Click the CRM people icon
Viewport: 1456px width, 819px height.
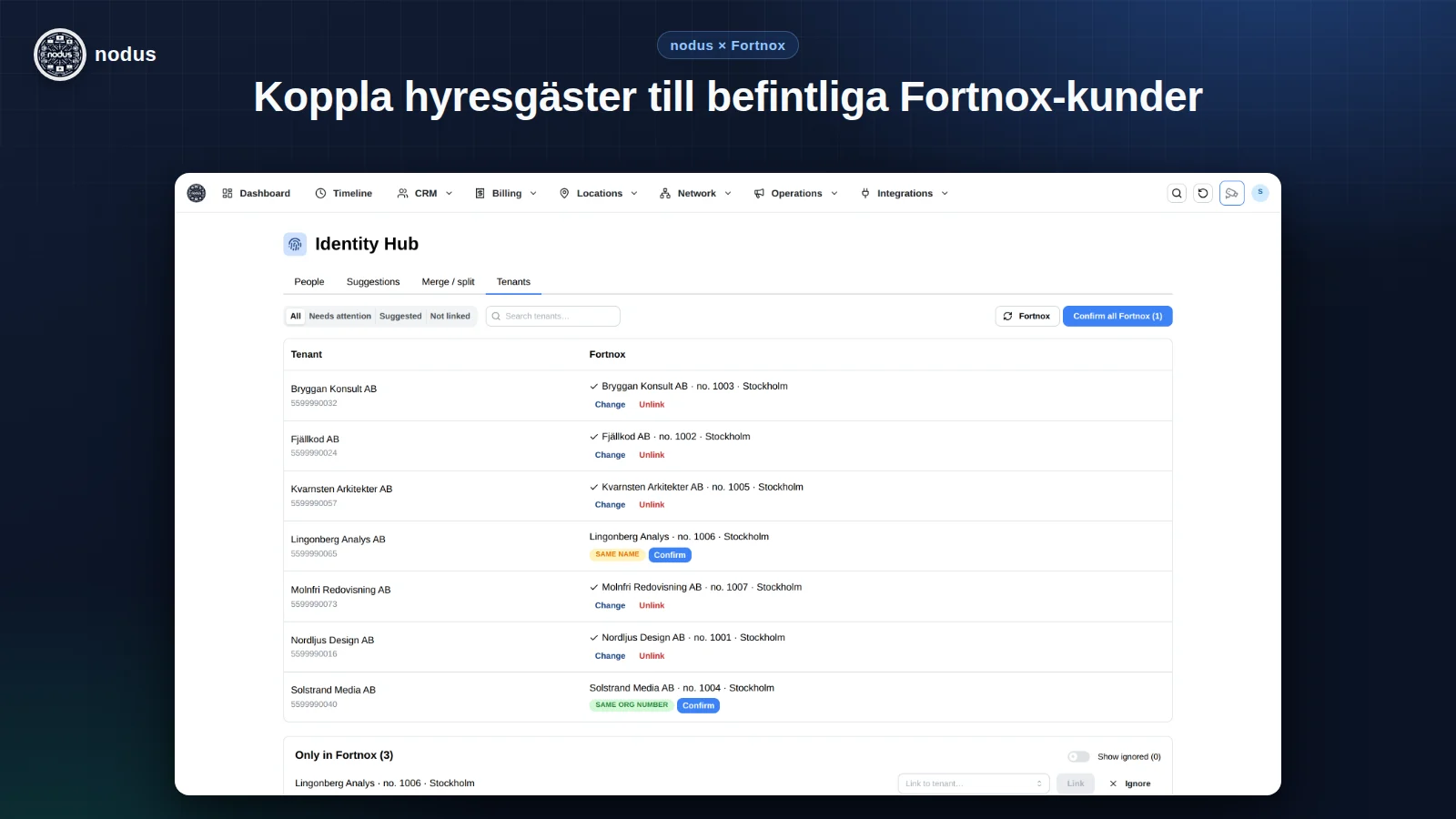[402, 193]
